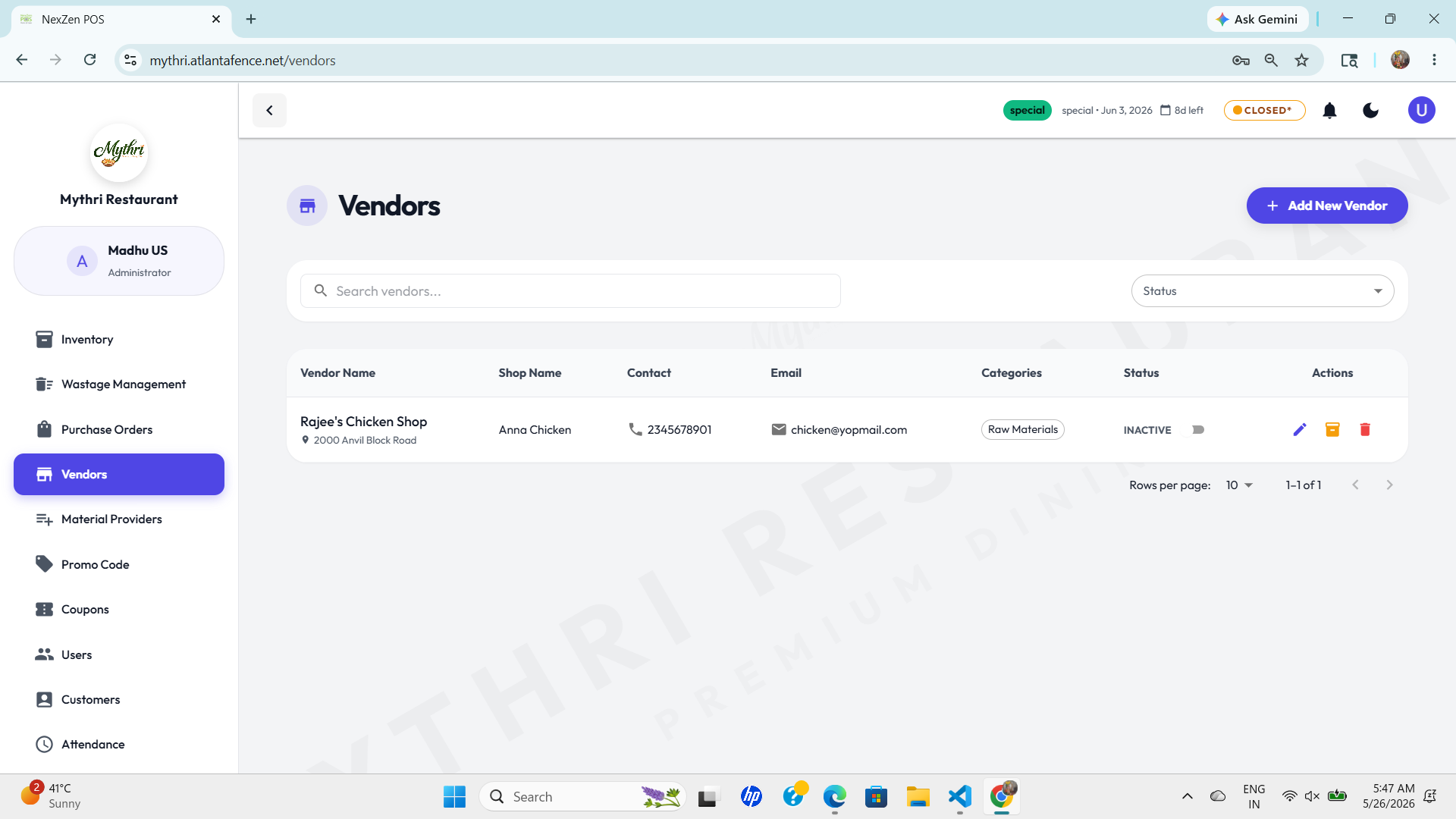
Task: Open the browser zoom magnifier icon
Action: [1271, 60]
